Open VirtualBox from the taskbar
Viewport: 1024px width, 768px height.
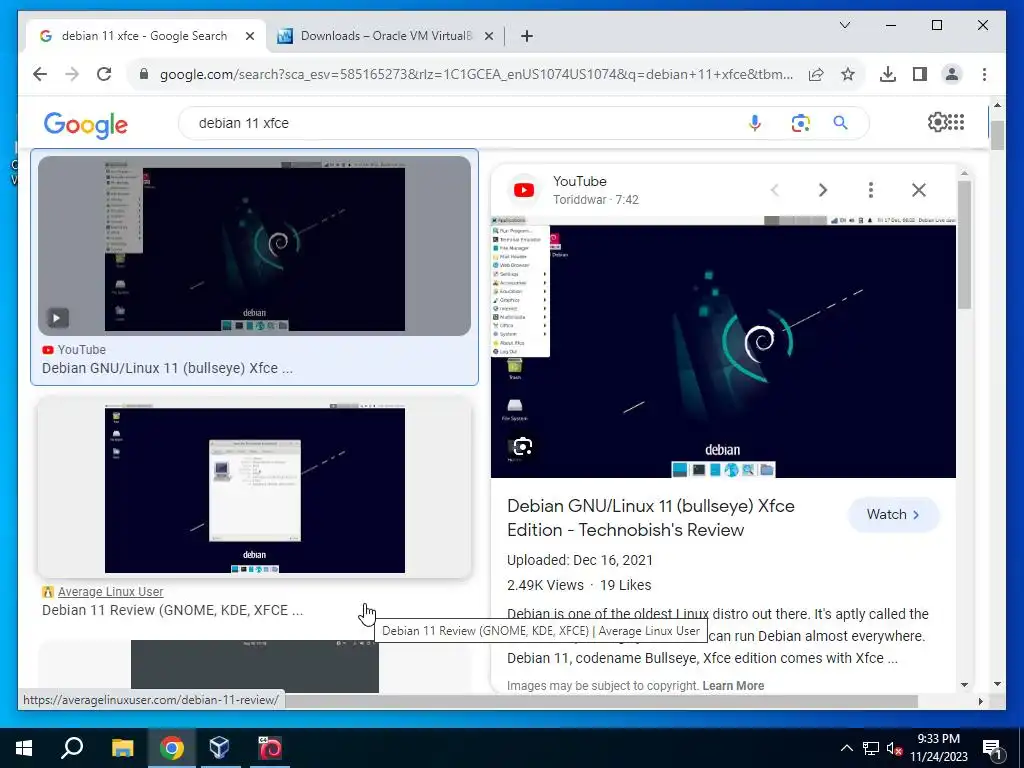[219, 748]
